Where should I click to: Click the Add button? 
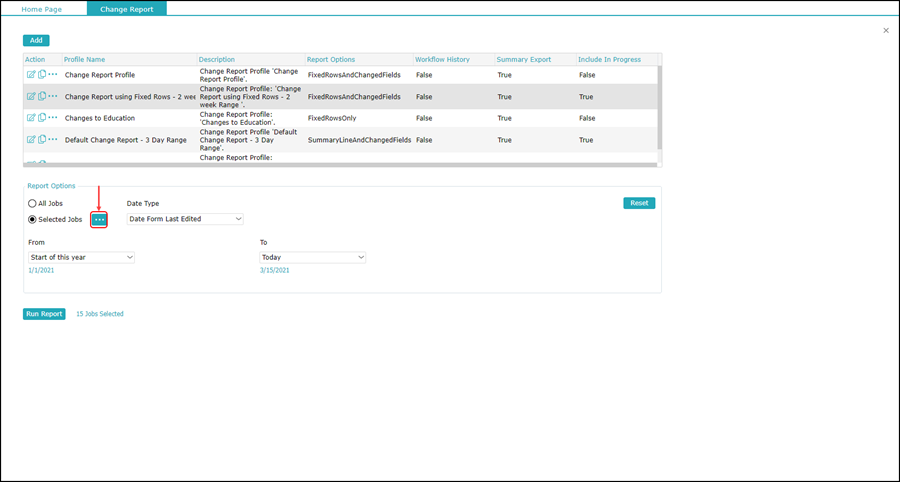[x=36, y=40]
